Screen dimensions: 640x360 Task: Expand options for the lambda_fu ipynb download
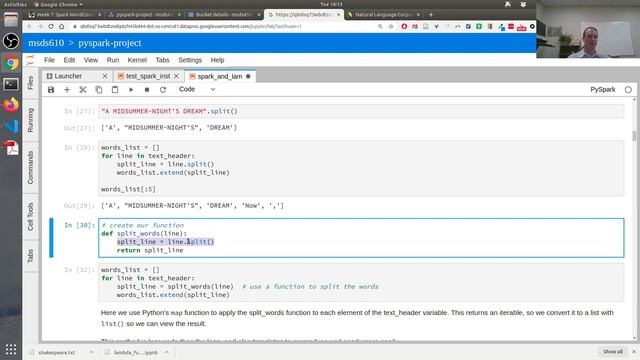[167, 352]
